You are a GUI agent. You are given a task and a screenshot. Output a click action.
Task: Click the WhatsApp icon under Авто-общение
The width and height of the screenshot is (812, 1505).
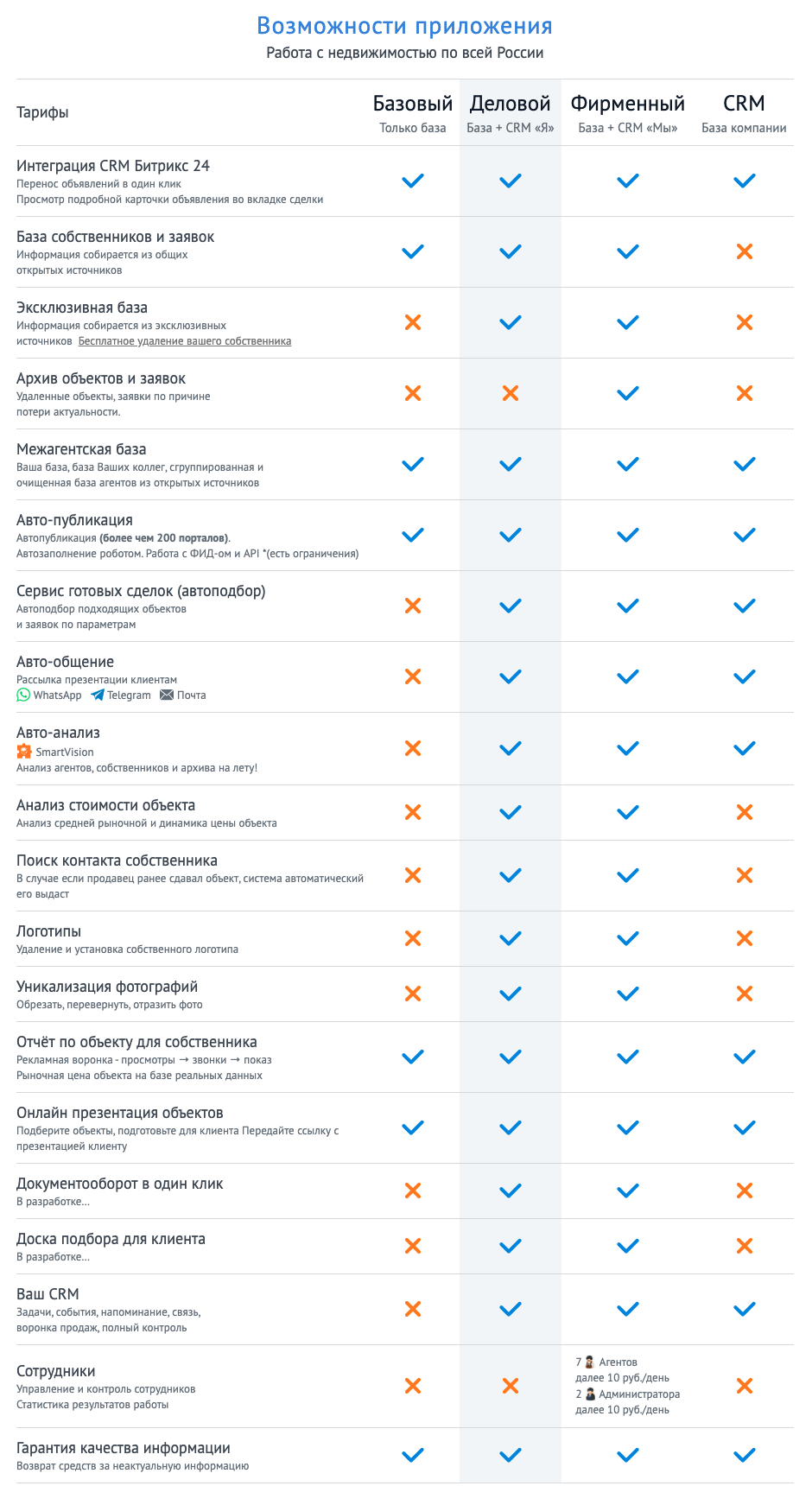(x=23, y=695)
